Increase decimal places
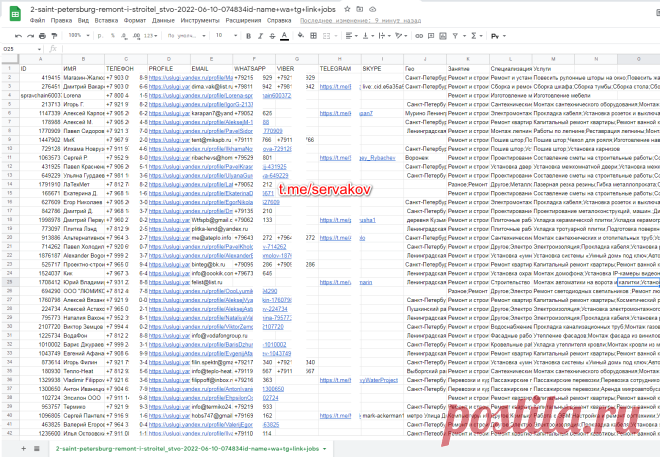660x457 pixels. 136,36
